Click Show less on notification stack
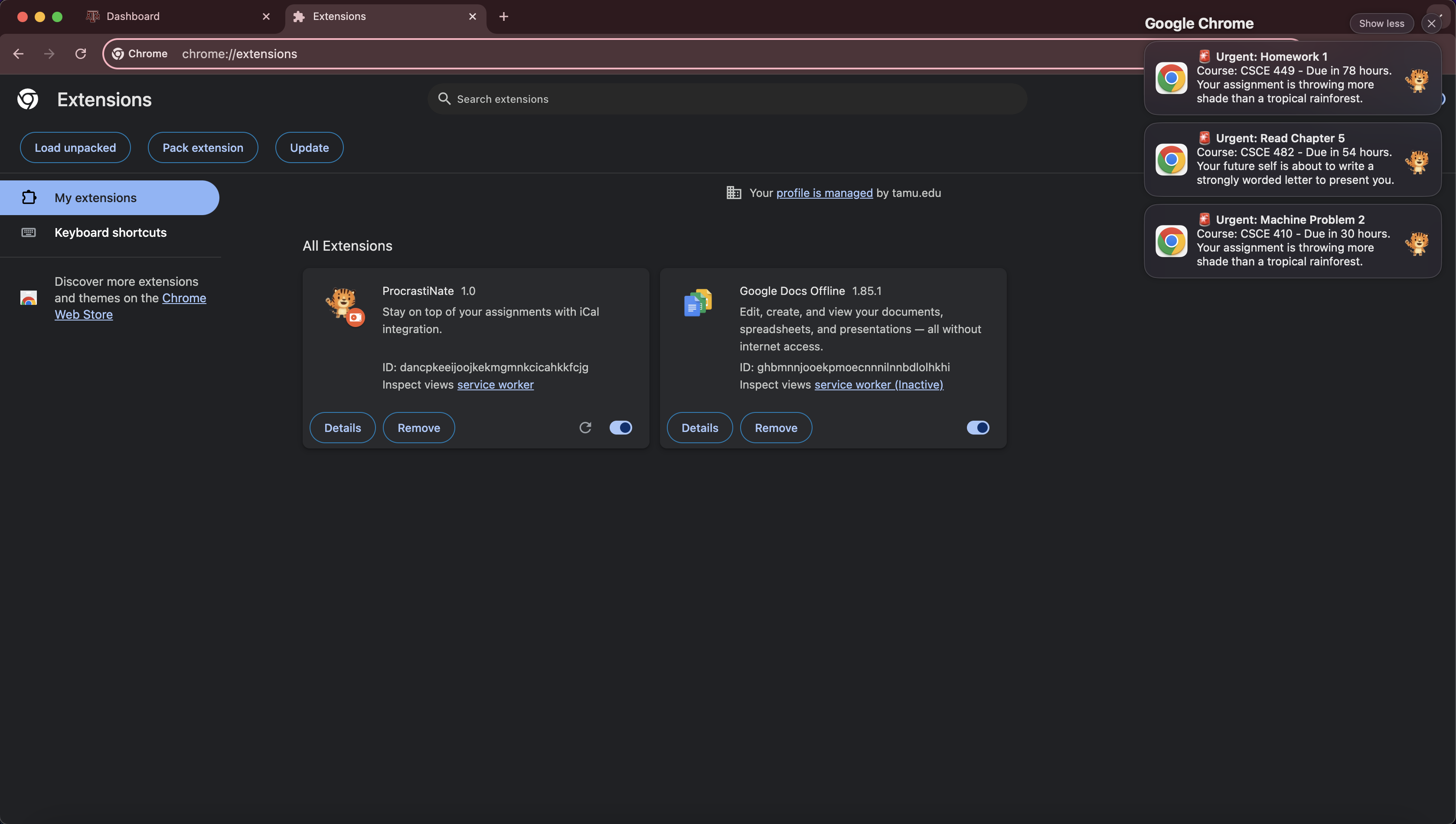 coord(1381,23)
